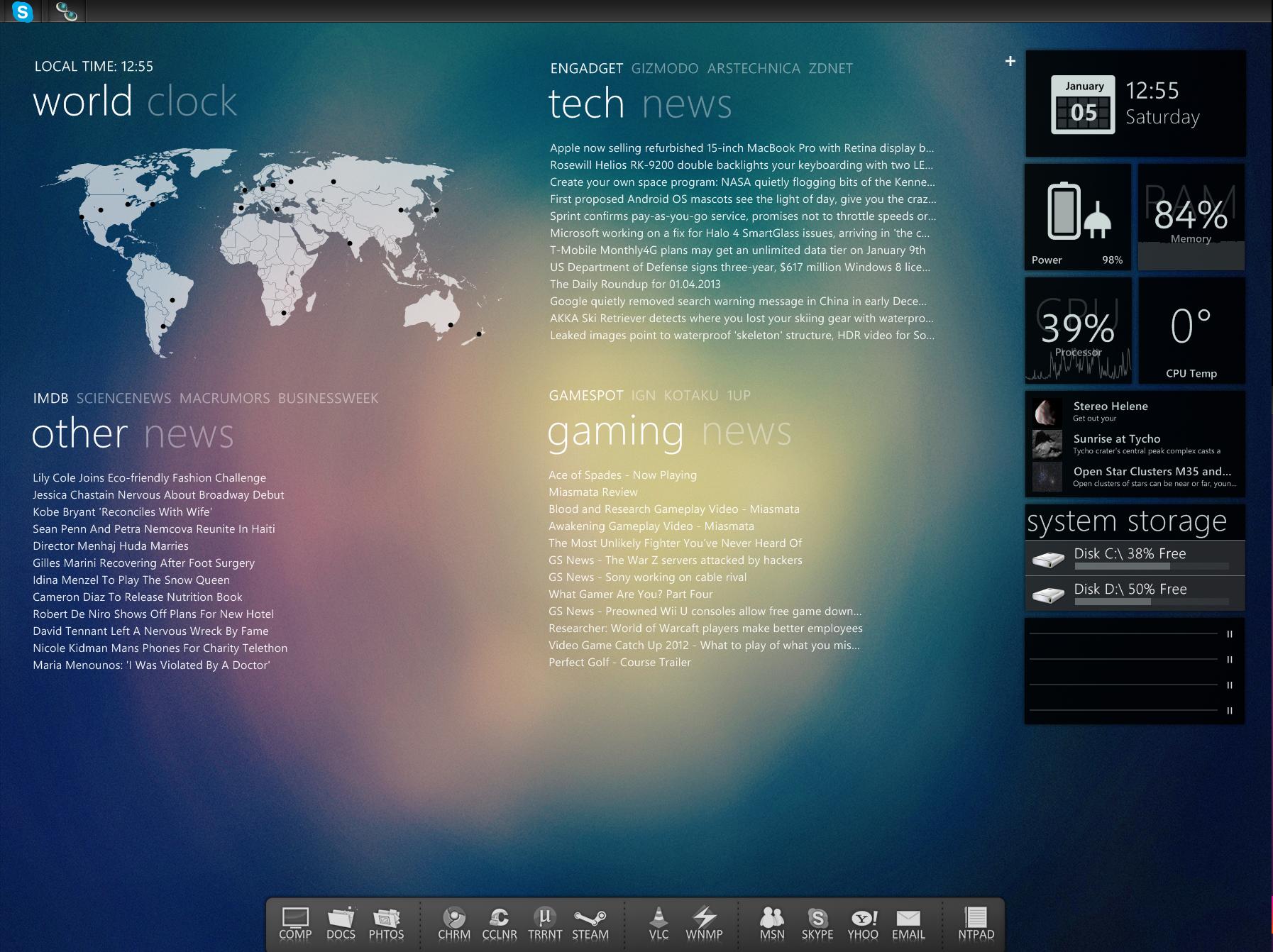Screen dimensions: 1273x952
Task: Click the Disk C:\ drive icon
Action: [1048, 559]
